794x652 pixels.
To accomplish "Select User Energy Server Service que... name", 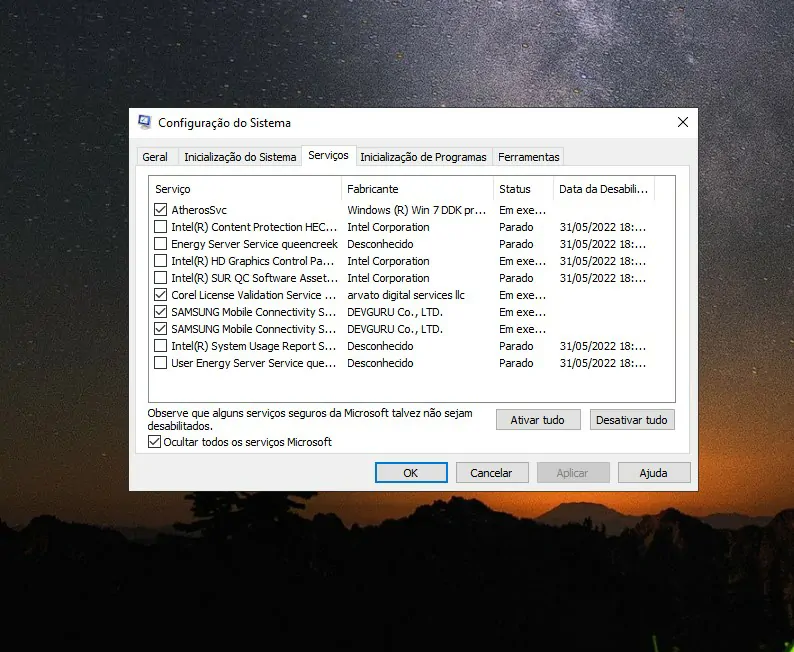I will tap(253, 363).
